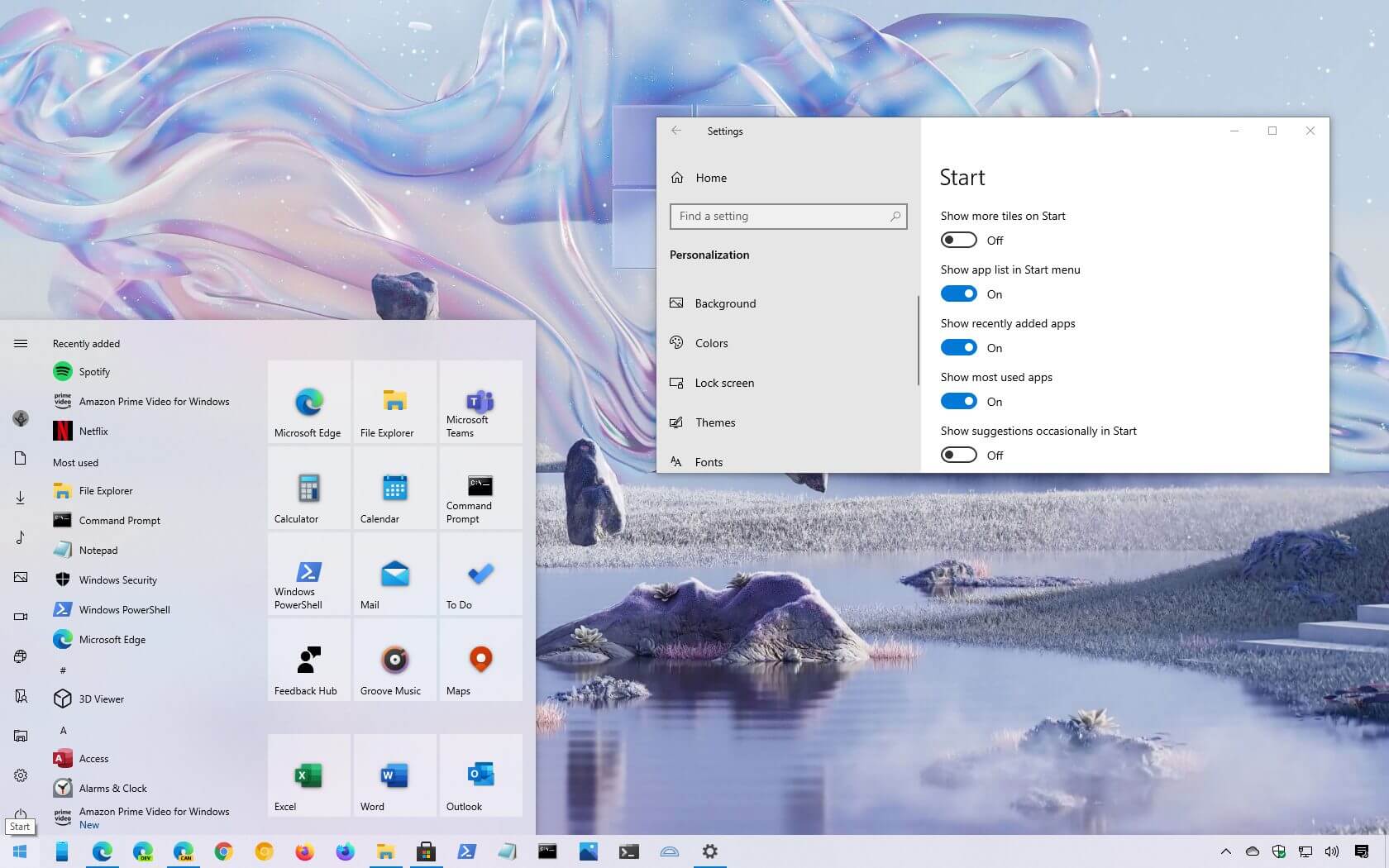
Task: Launch Command Prompt tile
Action: click(481, 488)
